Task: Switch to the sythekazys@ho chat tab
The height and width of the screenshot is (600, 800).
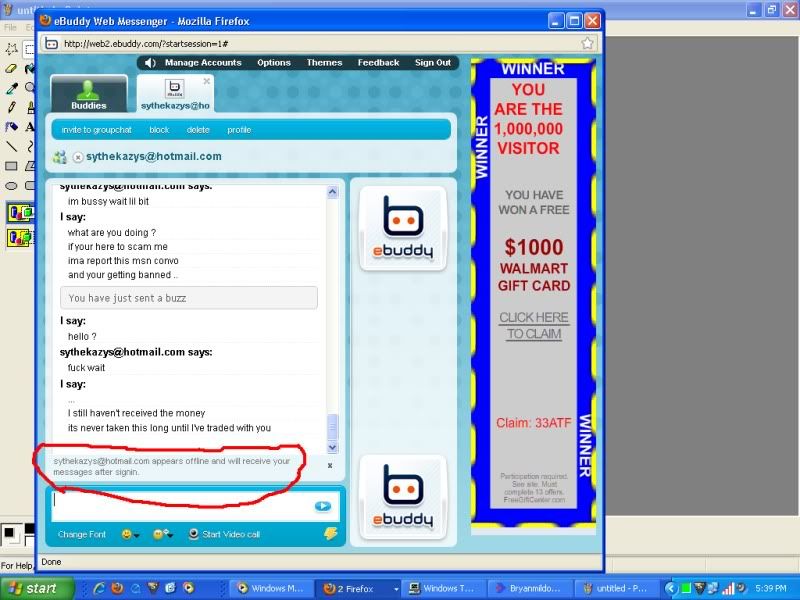Action: (175, 94)
